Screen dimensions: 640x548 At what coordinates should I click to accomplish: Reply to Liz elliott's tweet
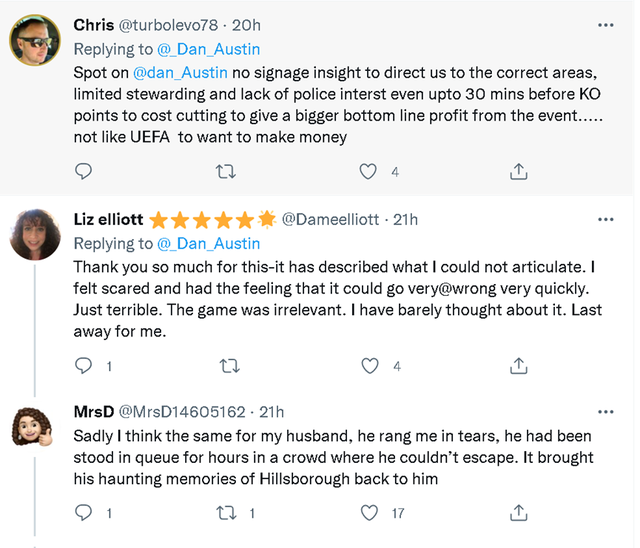(x=84, y=366)
